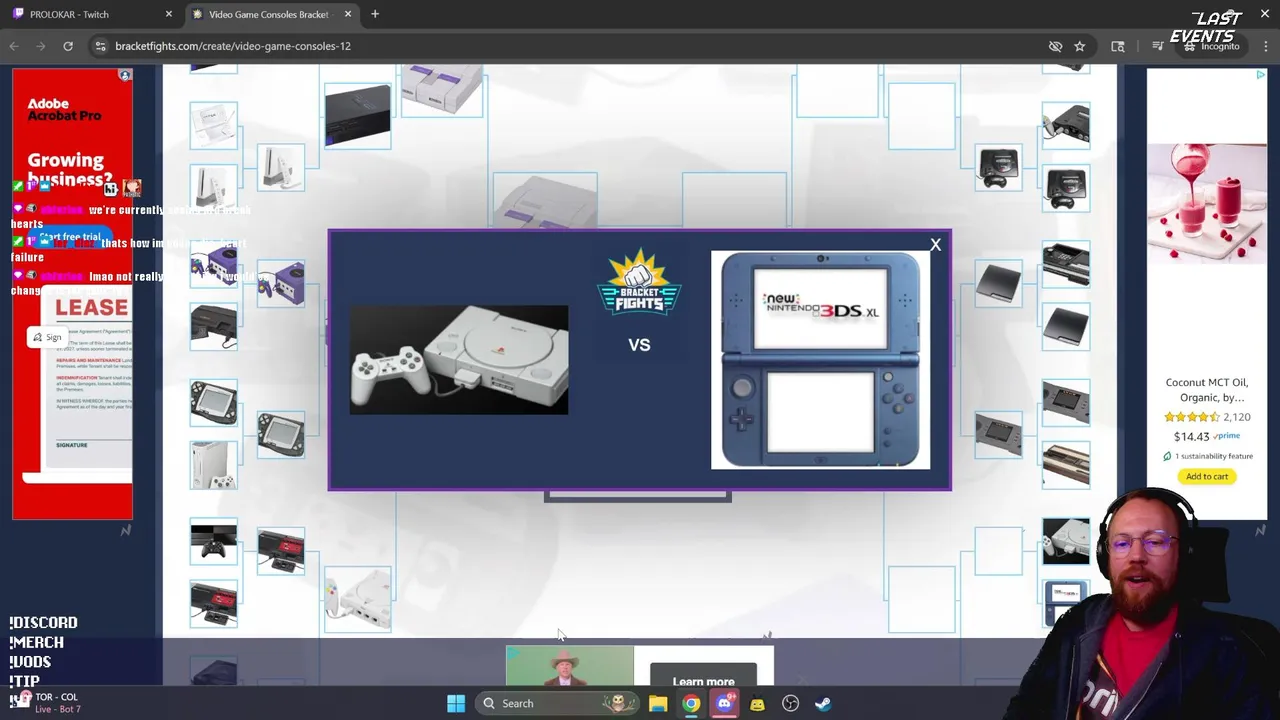This screenshot has width=1280, height=720.
Task: Pick the PlayStation console image in matchup
Action: (x=459, y=360)
